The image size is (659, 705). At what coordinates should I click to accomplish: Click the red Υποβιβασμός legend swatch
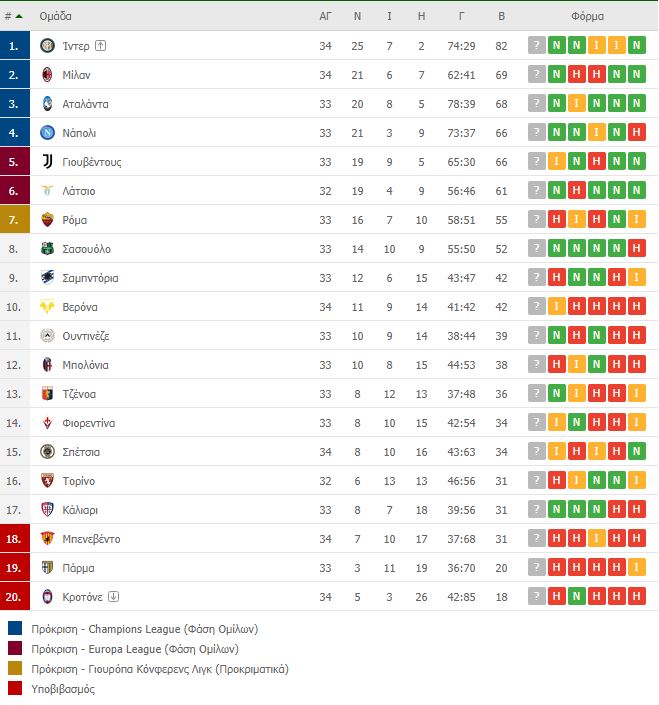coord(14,689)
